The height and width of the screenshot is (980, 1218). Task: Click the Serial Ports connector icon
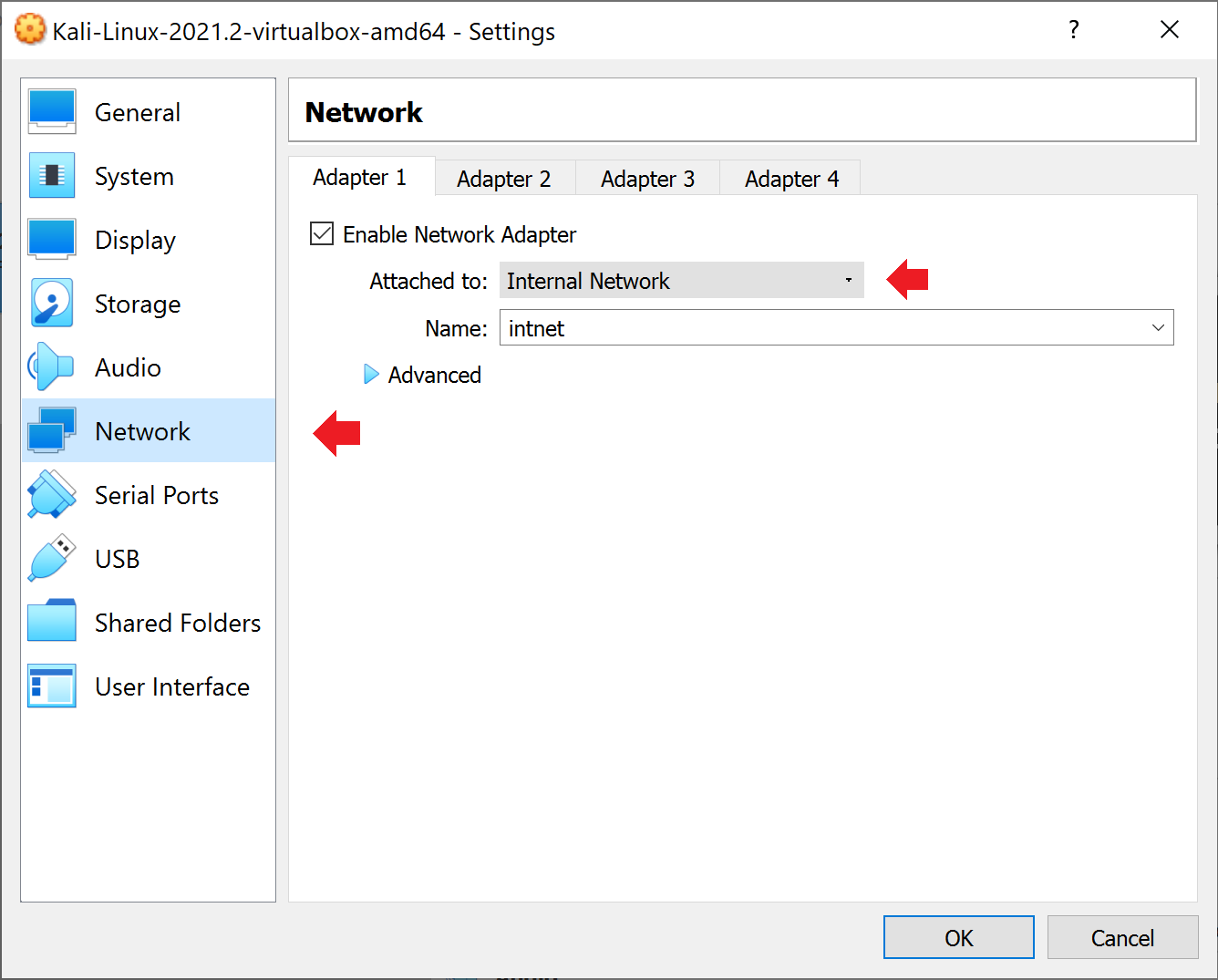coord(52,495)
